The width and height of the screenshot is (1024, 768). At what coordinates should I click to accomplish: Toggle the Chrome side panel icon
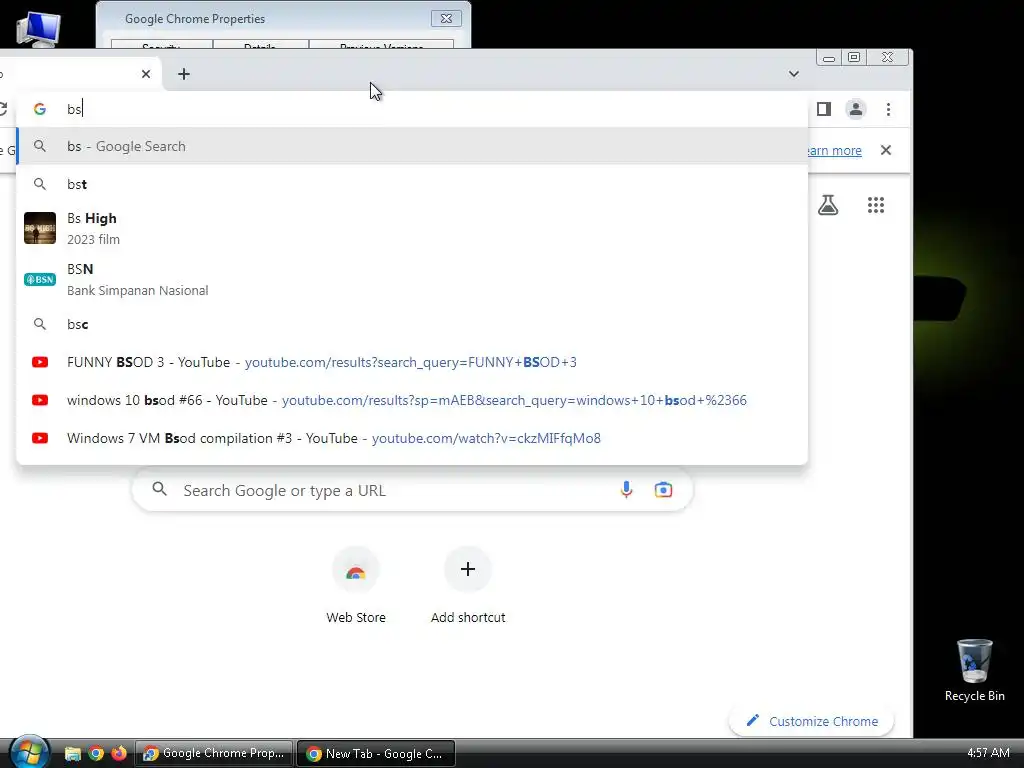(x=824, y=109)
